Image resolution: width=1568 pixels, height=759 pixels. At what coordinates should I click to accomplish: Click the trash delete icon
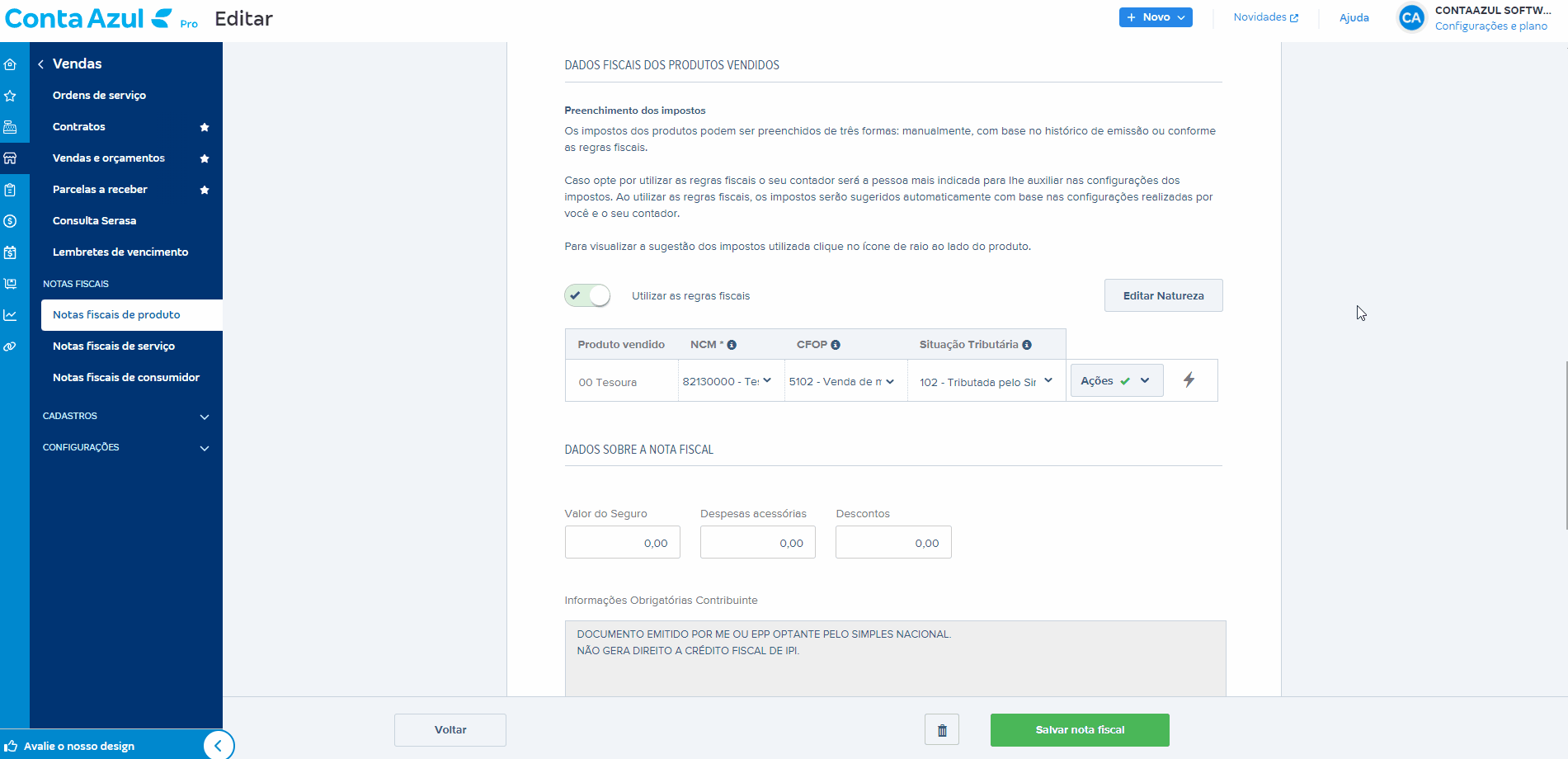(x=942, y=730)
